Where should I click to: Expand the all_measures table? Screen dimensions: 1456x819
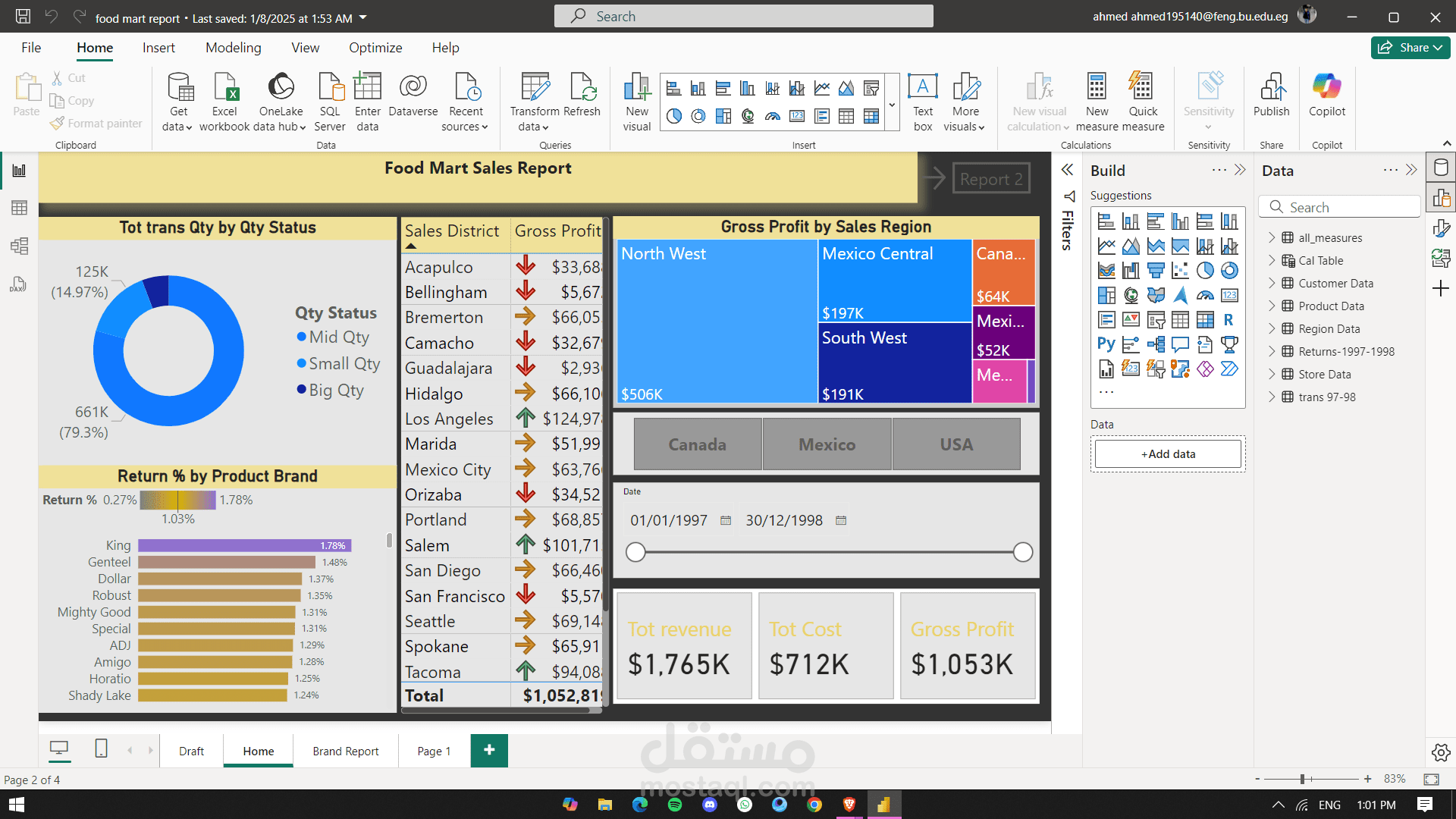1272,237
